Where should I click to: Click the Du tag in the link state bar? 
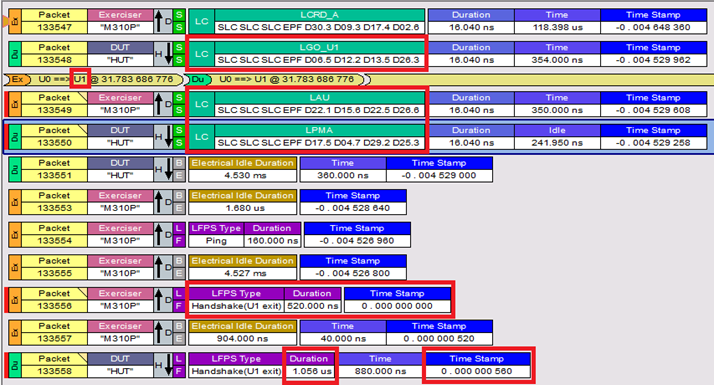pos(198,79)
